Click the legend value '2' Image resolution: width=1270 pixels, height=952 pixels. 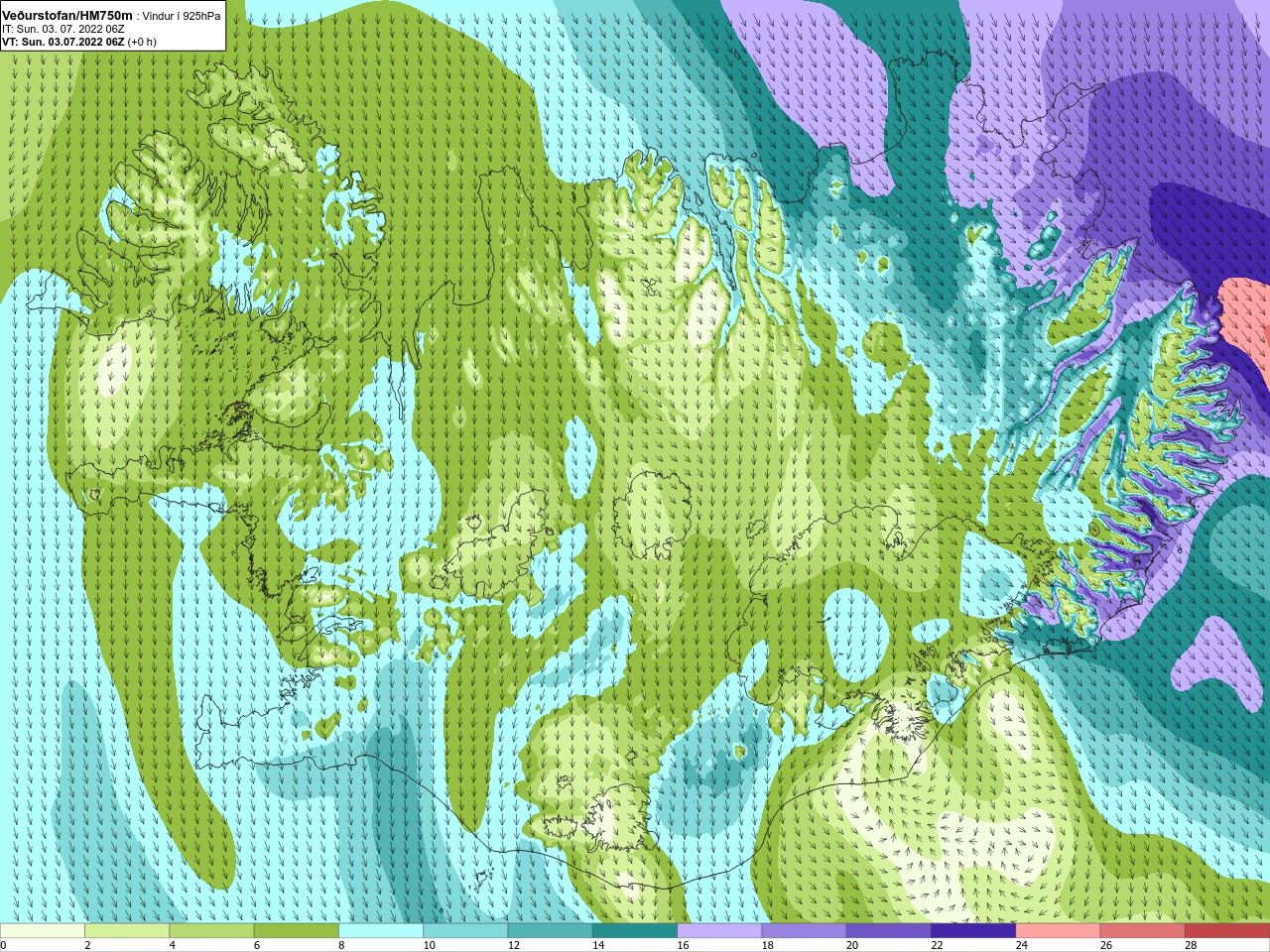tap(87, 945)
